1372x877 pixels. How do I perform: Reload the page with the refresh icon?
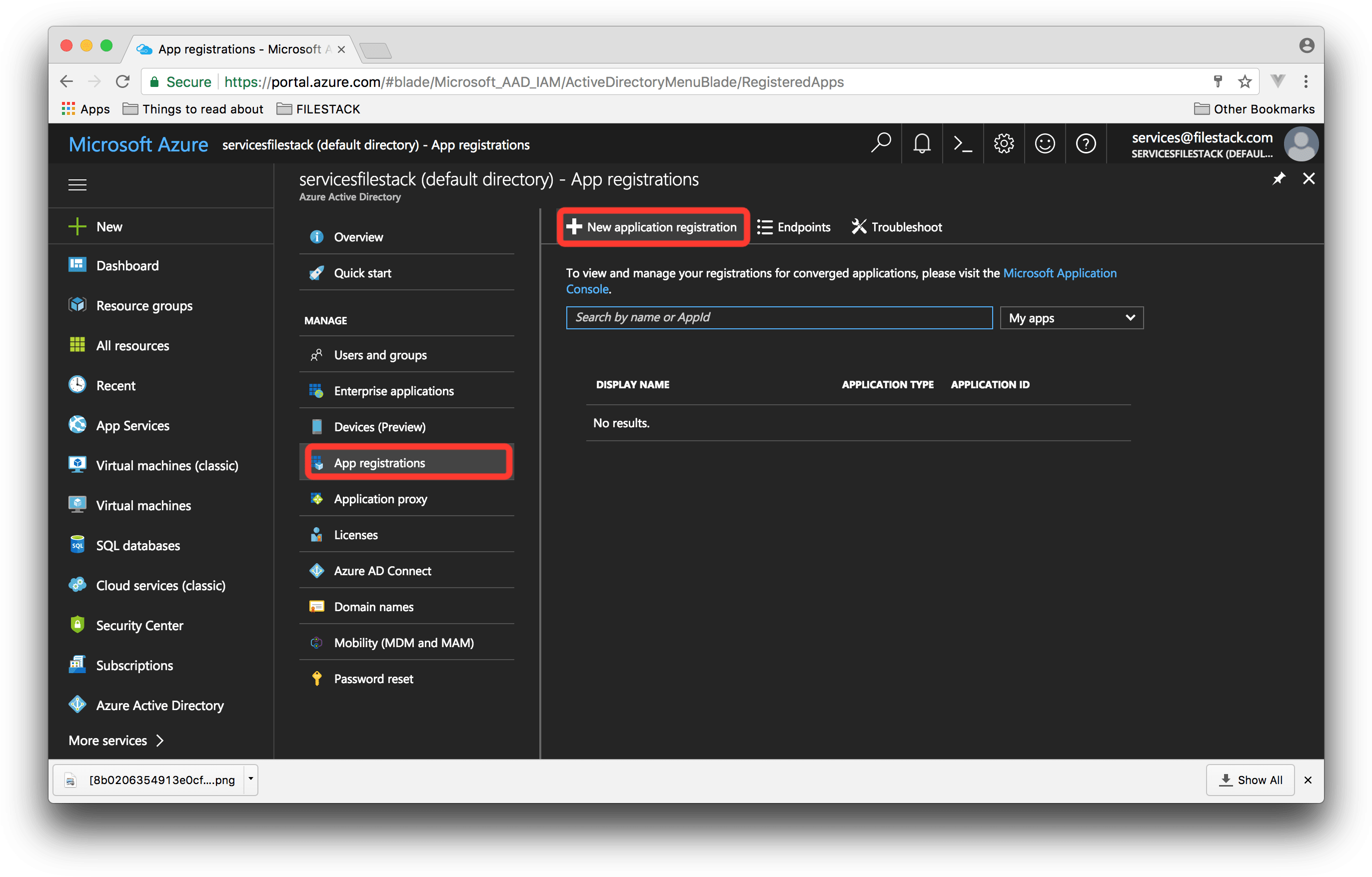(x=122, y=81)
